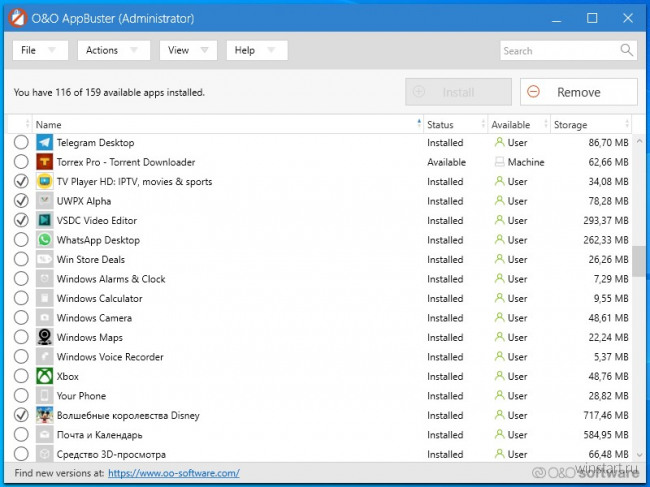Click the User icon in Xbox row
The image size is (650, 487).
(x=500, y=376)
